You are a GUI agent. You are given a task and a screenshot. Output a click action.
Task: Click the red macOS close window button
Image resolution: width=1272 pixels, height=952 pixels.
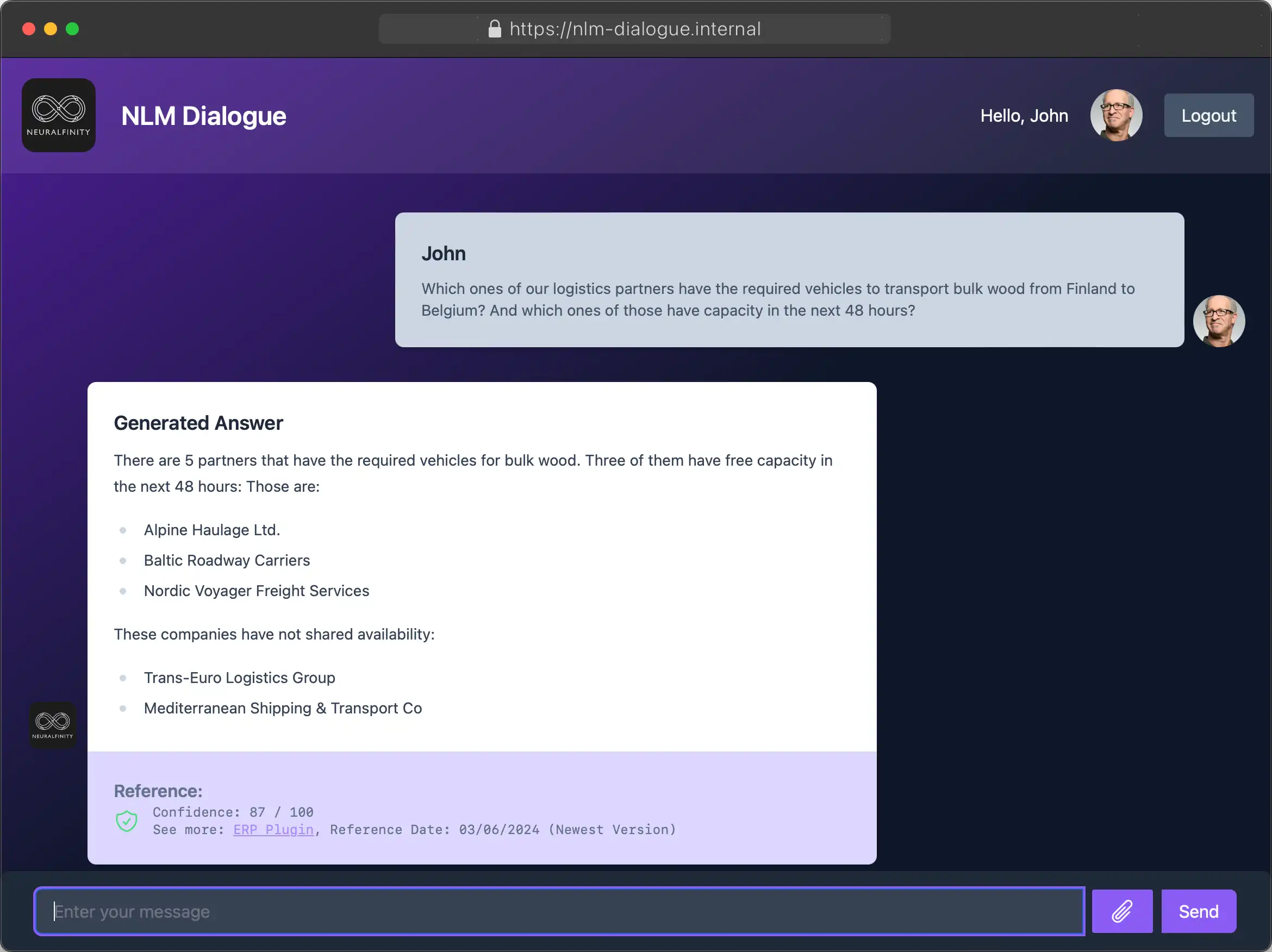coord(29,29)
